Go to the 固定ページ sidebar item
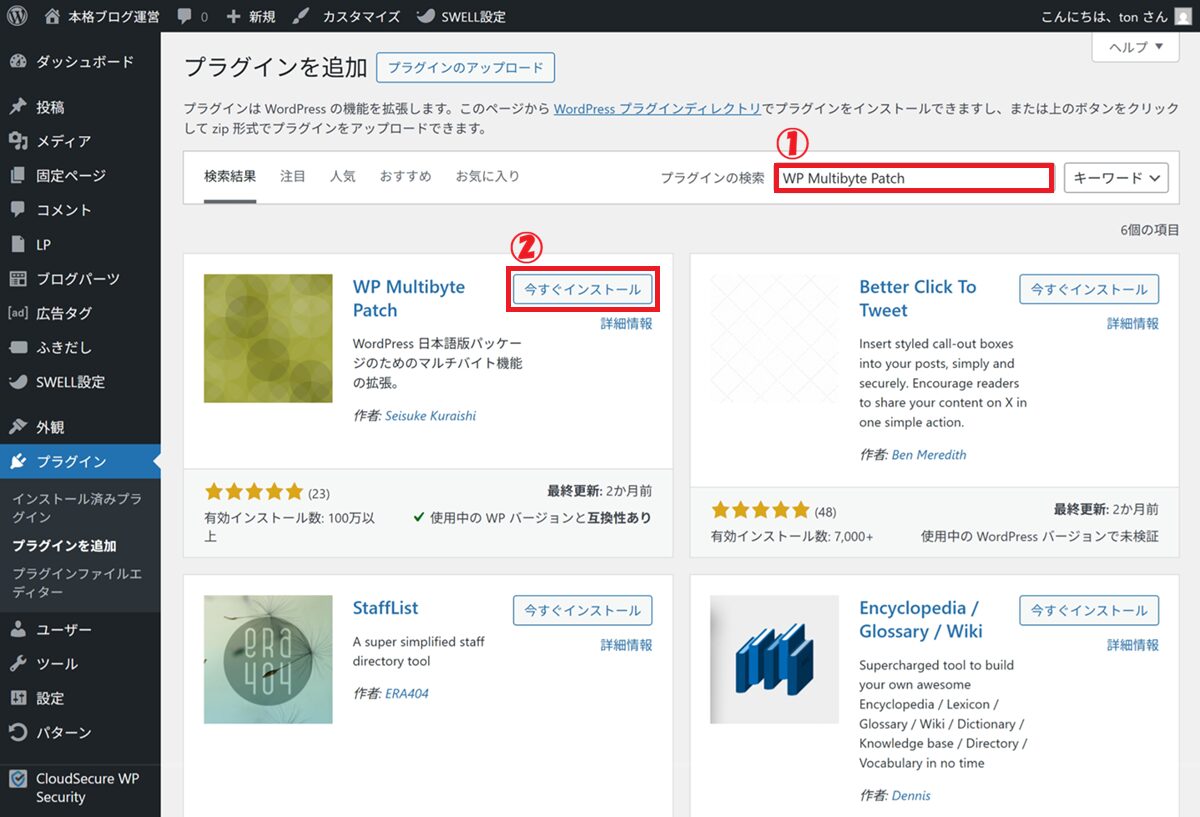1200x817 pixels. tap(70, 176)
